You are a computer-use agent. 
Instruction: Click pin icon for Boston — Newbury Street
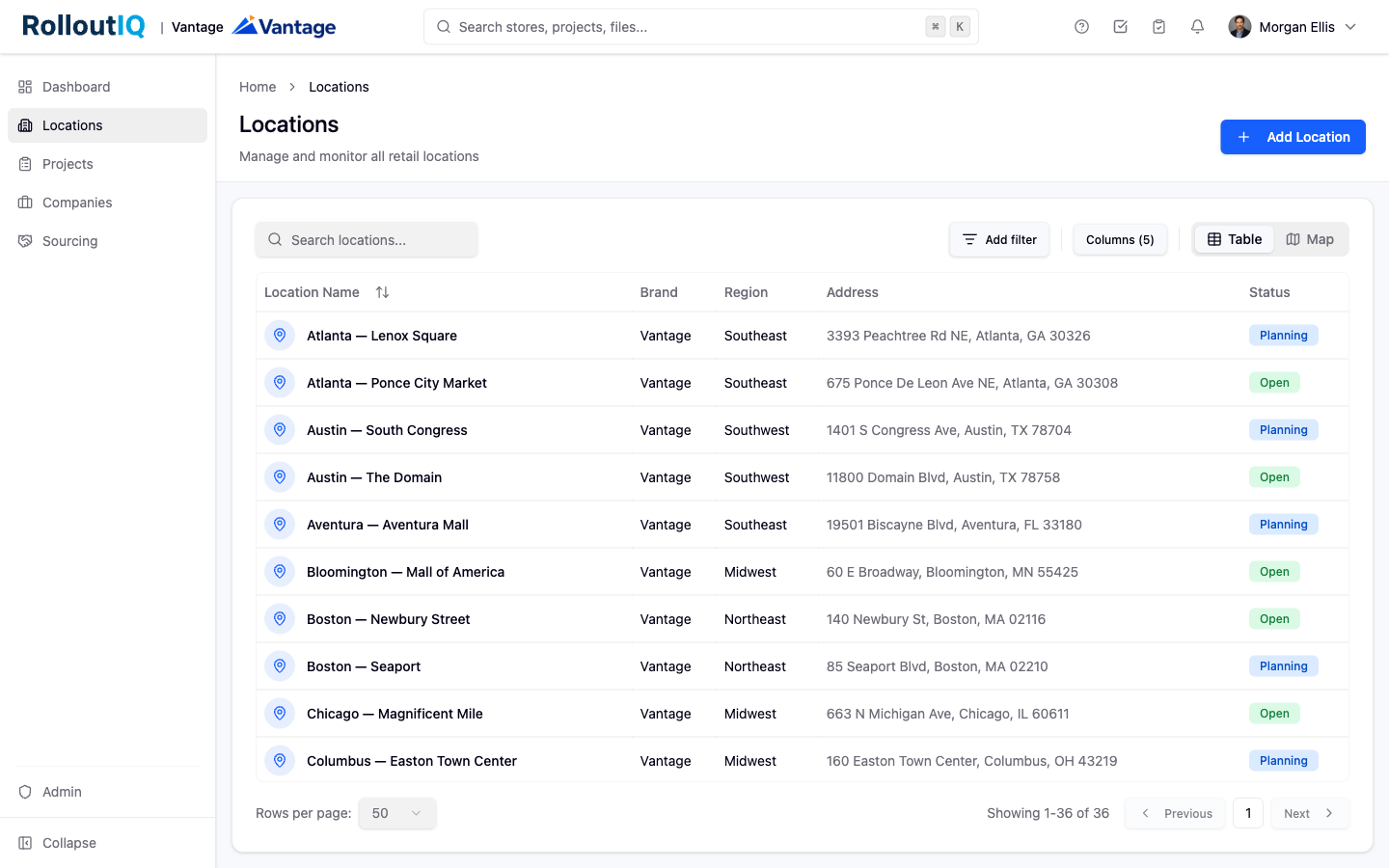280,619
